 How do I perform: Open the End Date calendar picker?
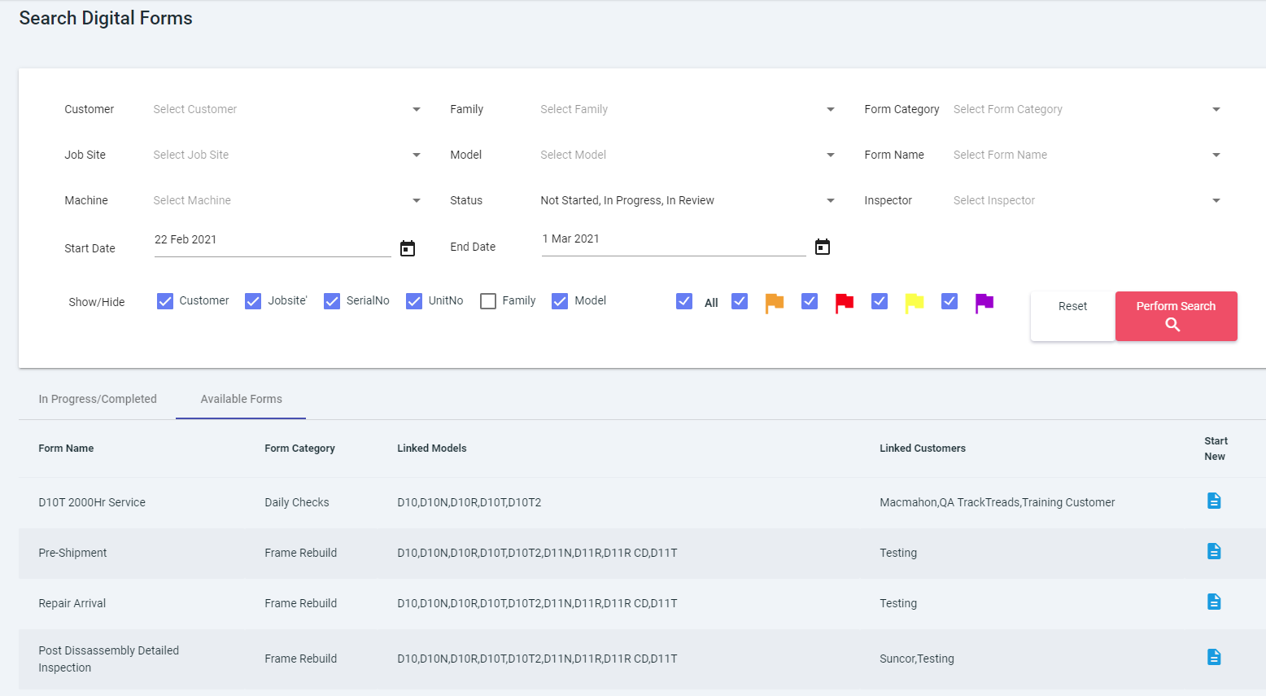coord(822,246)
